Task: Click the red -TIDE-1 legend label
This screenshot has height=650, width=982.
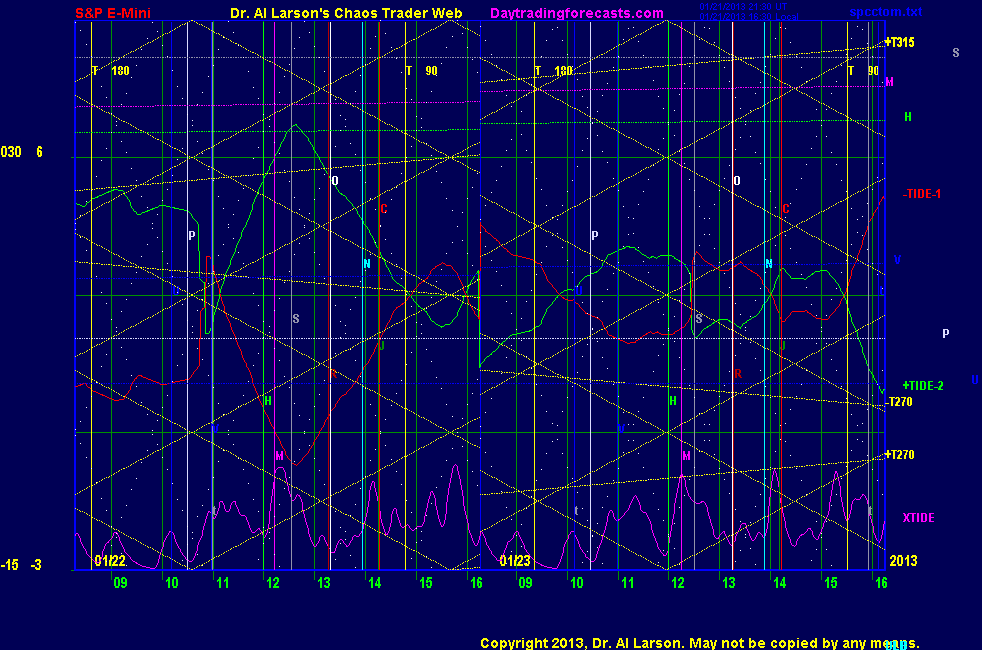Action: [921, 193]
